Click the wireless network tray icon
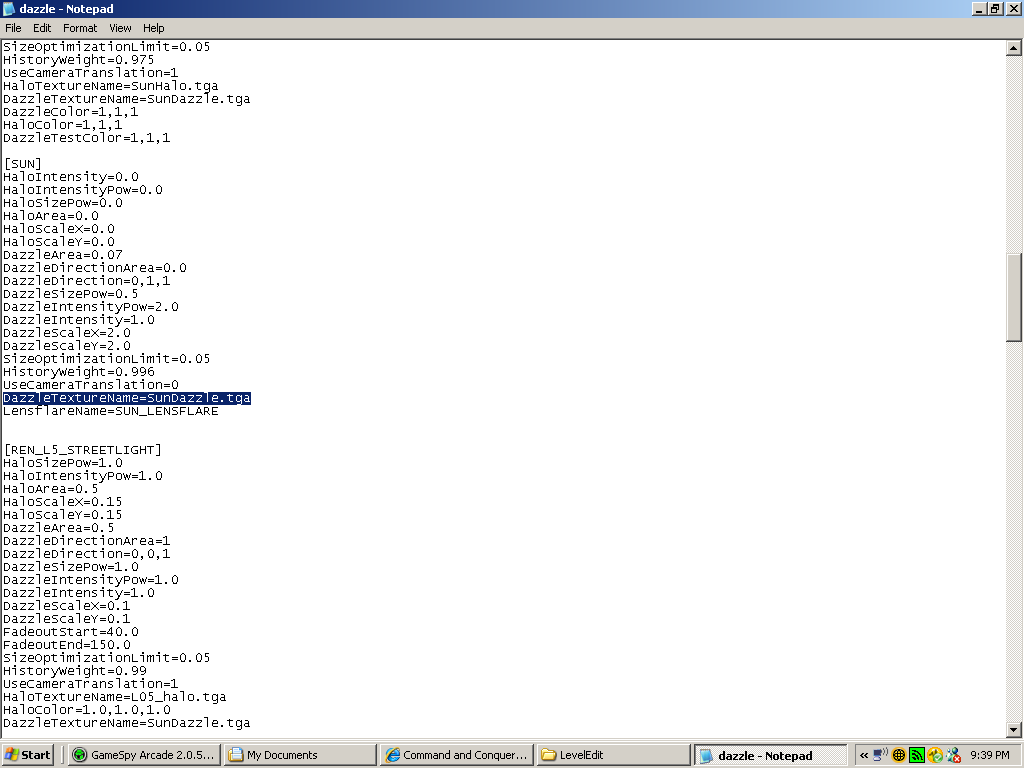 click(x=881, y=755)
